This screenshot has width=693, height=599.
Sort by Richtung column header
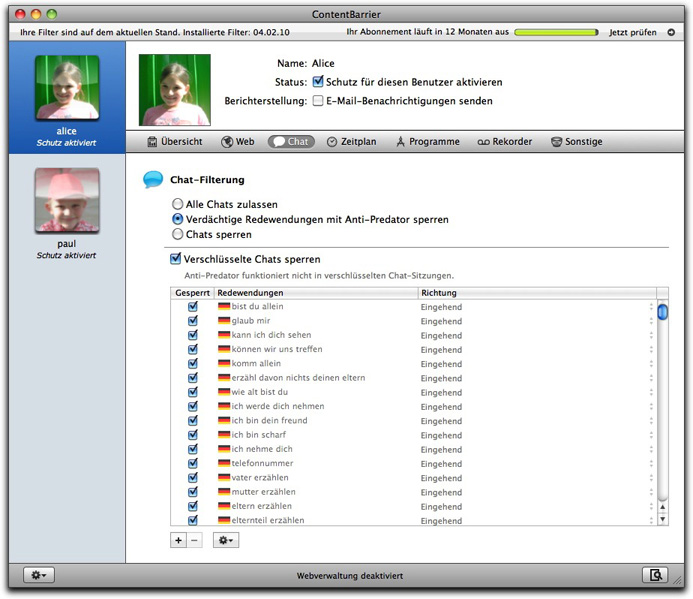click(537, 293)
